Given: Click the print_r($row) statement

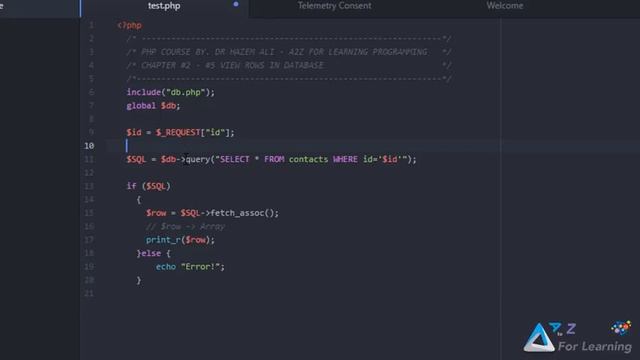Looking at the screenshot, I should tap(180, 240).
